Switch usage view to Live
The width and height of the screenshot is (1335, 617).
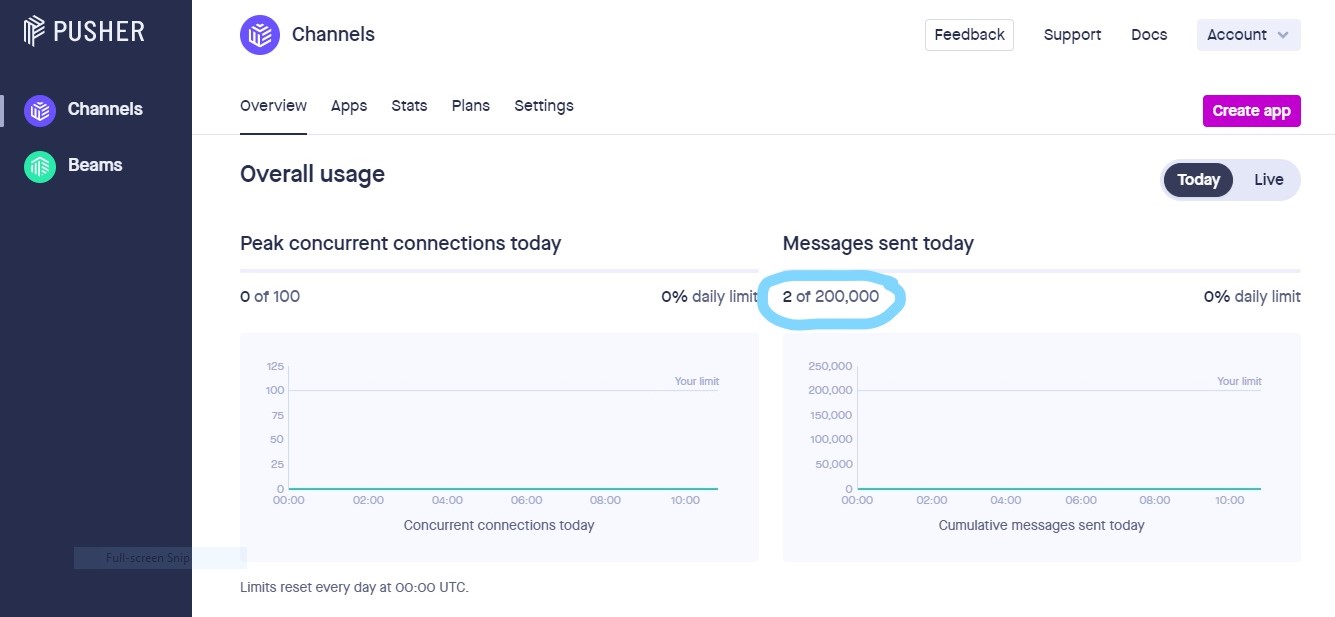(x=1268, y=180)
